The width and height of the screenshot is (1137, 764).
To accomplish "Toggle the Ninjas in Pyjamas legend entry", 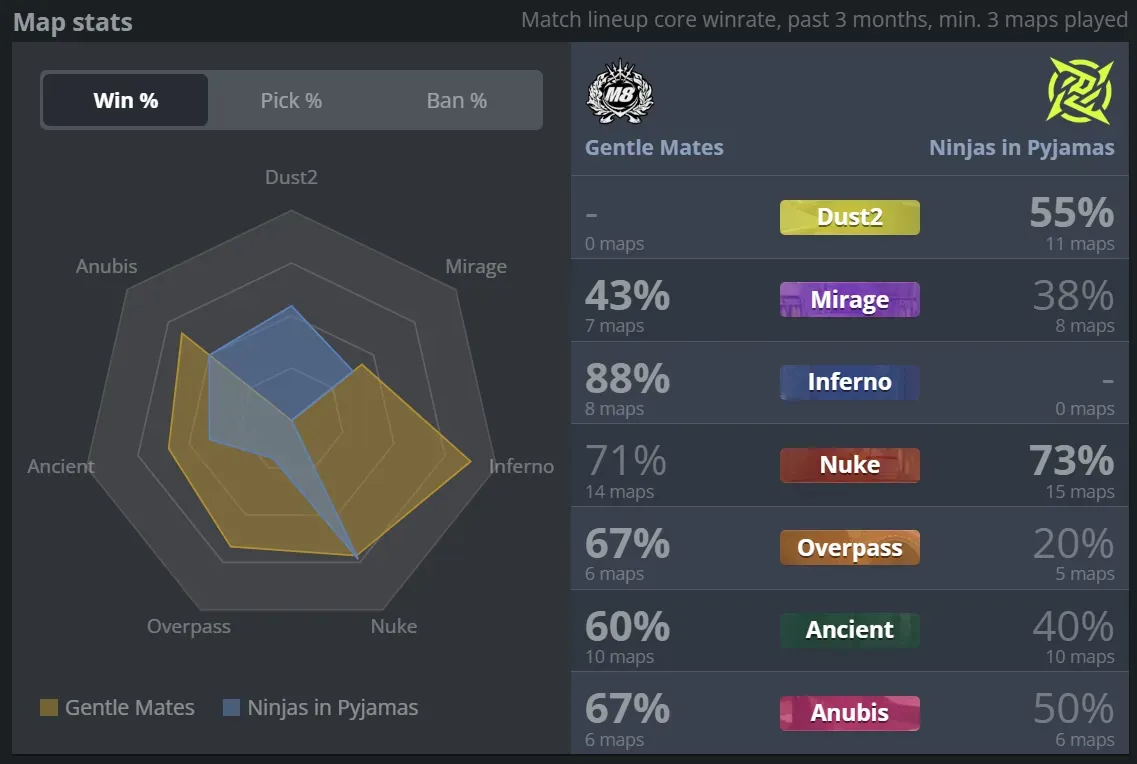I will [x=329, y=707].
